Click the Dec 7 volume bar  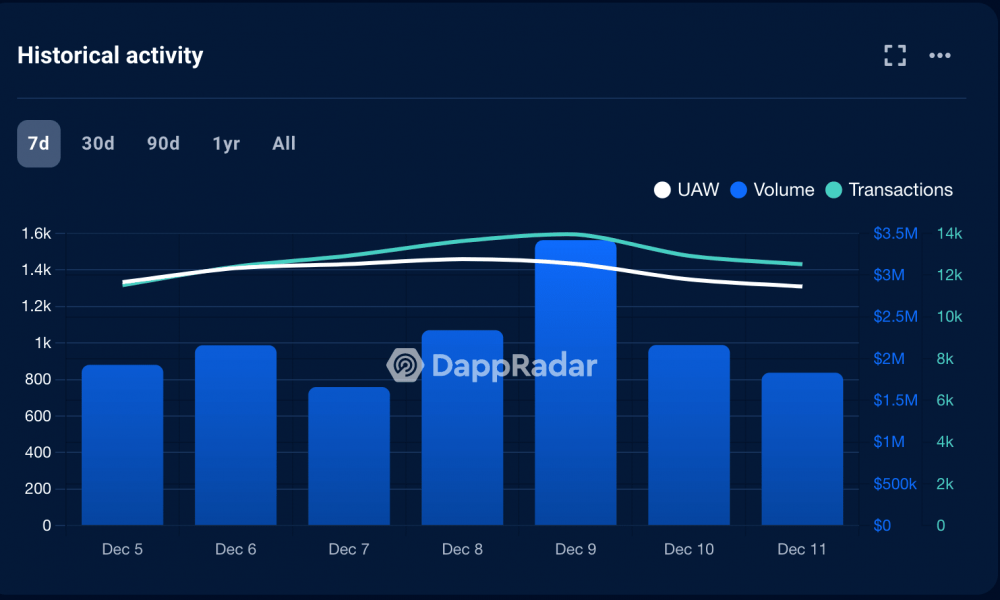349,456
